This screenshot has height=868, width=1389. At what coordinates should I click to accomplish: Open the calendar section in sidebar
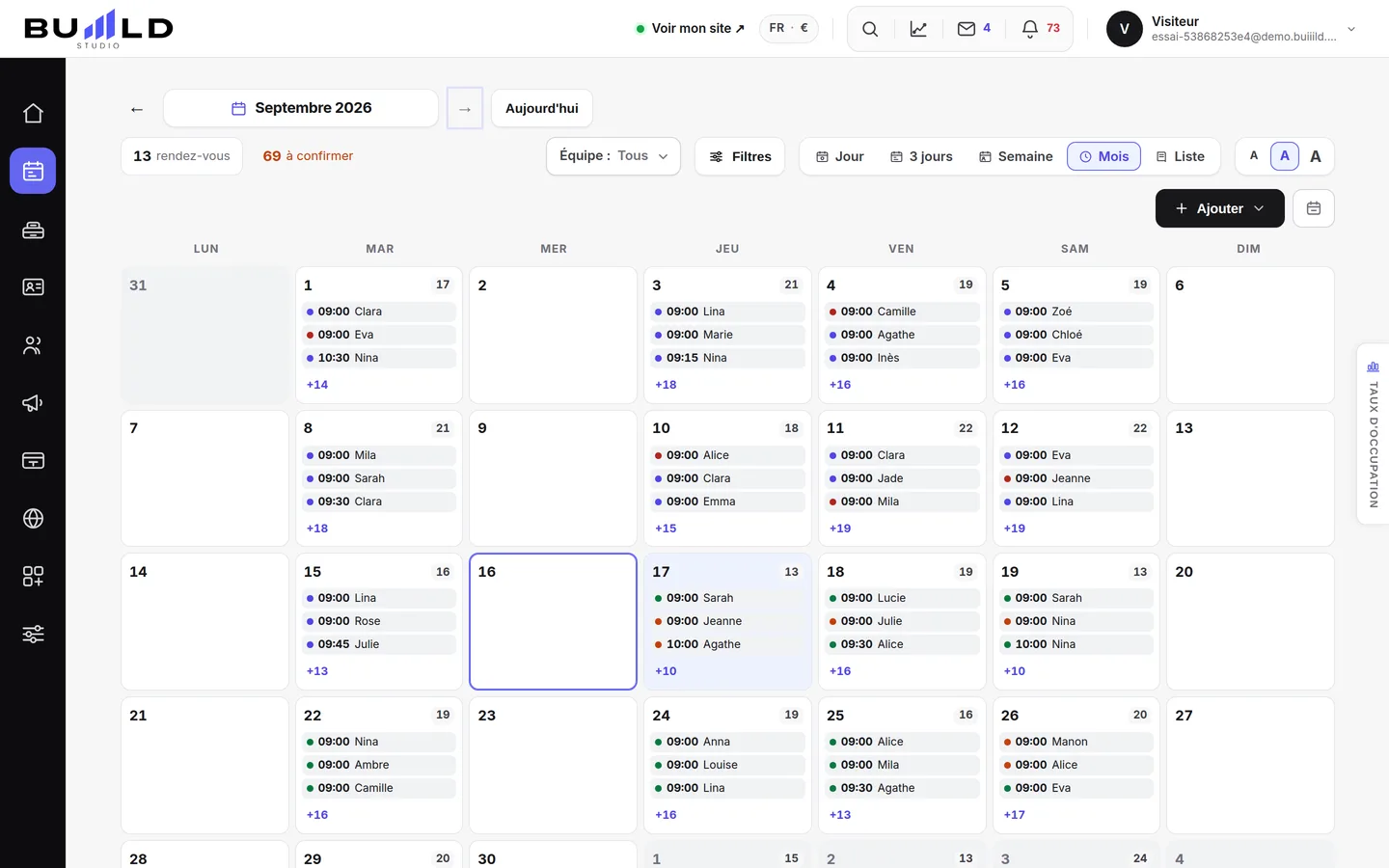pyautogui.click(x=33, y=171)
